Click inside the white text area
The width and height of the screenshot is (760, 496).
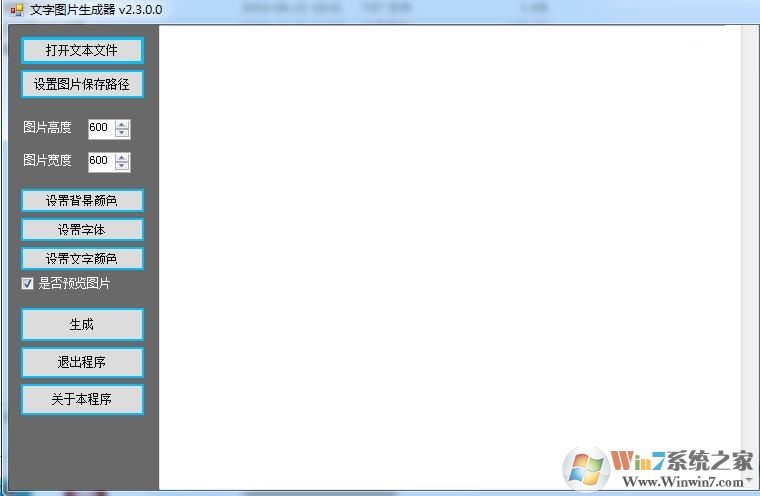pyautogui.click(x=450, y=257)
